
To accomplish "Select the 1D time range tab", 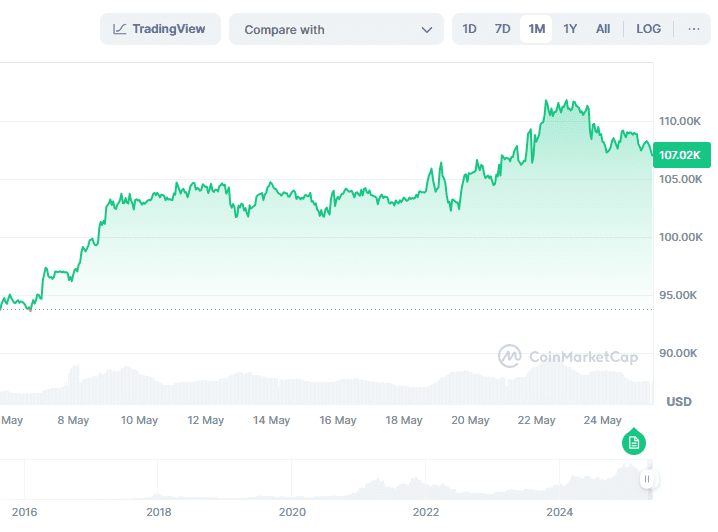I will pyautogui.click(x=469, y=29).
